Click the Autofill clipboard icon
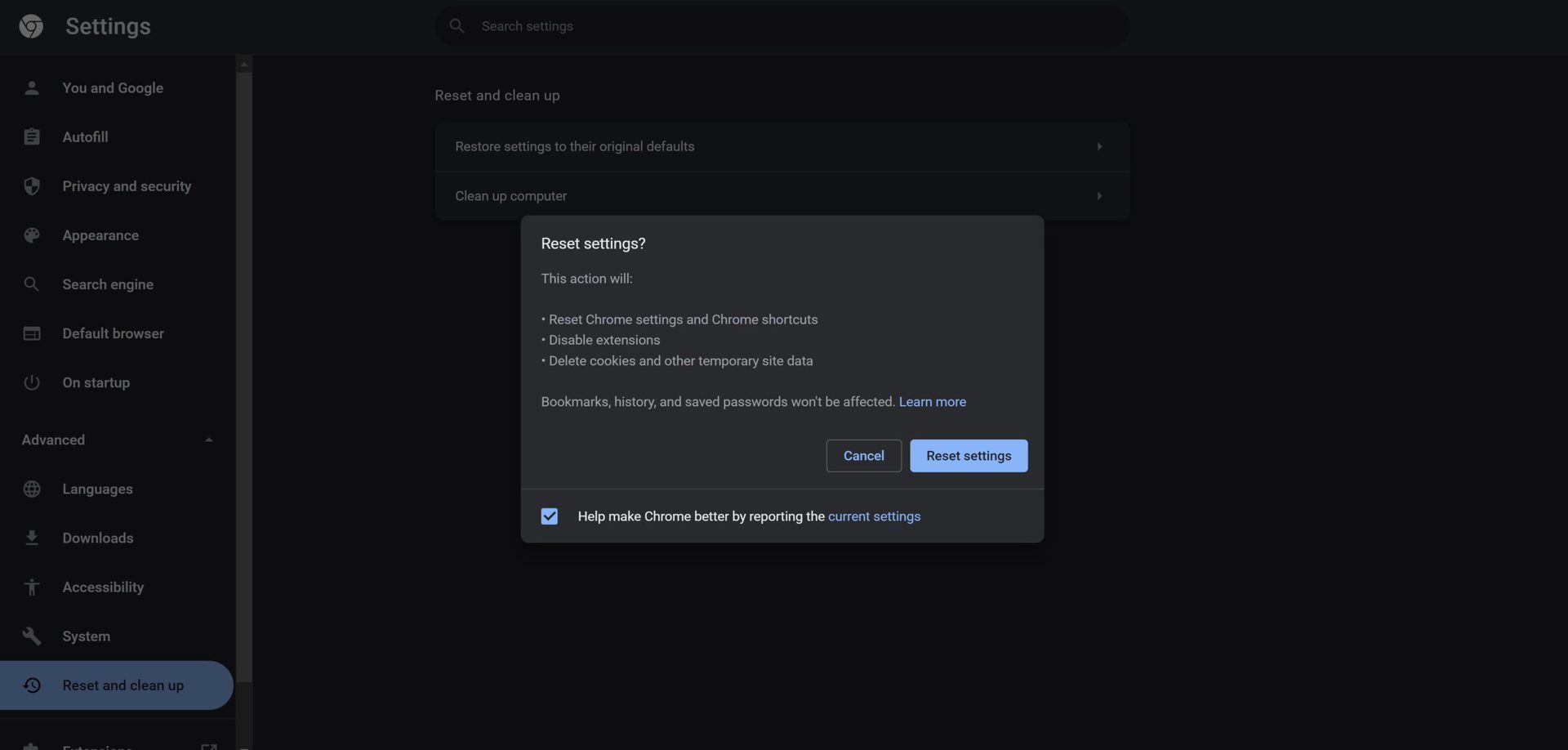Image resolution: width=1568 pixels, height=750 pixels. (32, 137)
